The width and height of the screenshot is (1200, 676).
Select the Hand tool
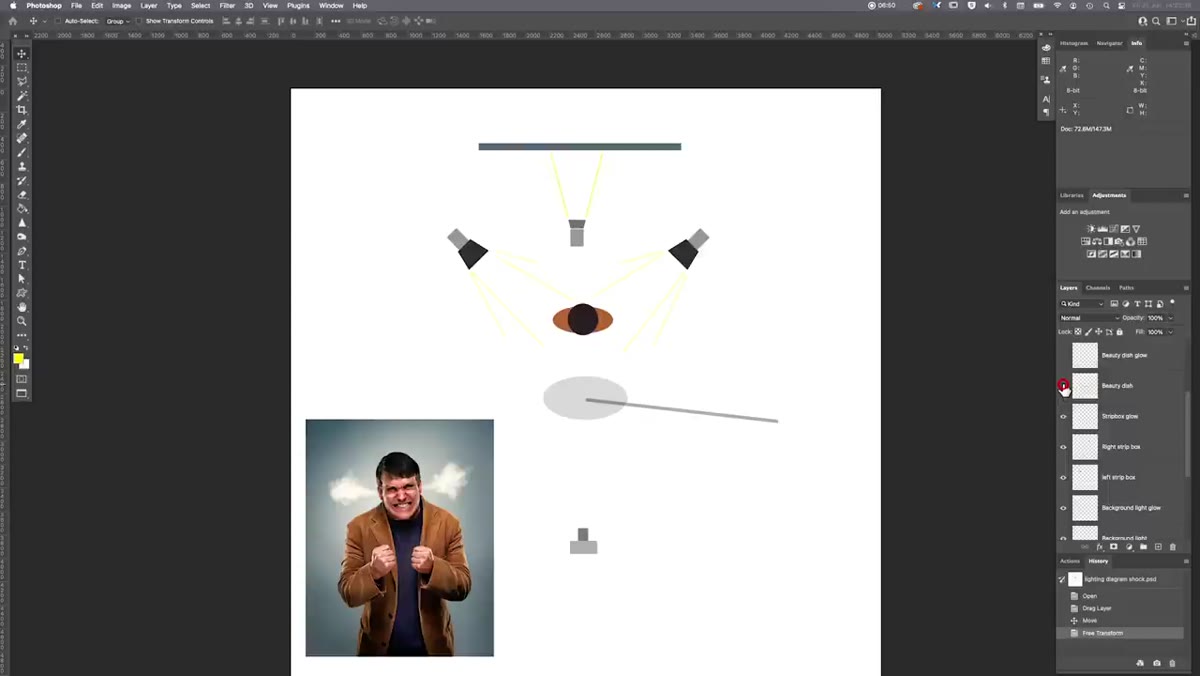pyautogui.click(x=21, y=307)
